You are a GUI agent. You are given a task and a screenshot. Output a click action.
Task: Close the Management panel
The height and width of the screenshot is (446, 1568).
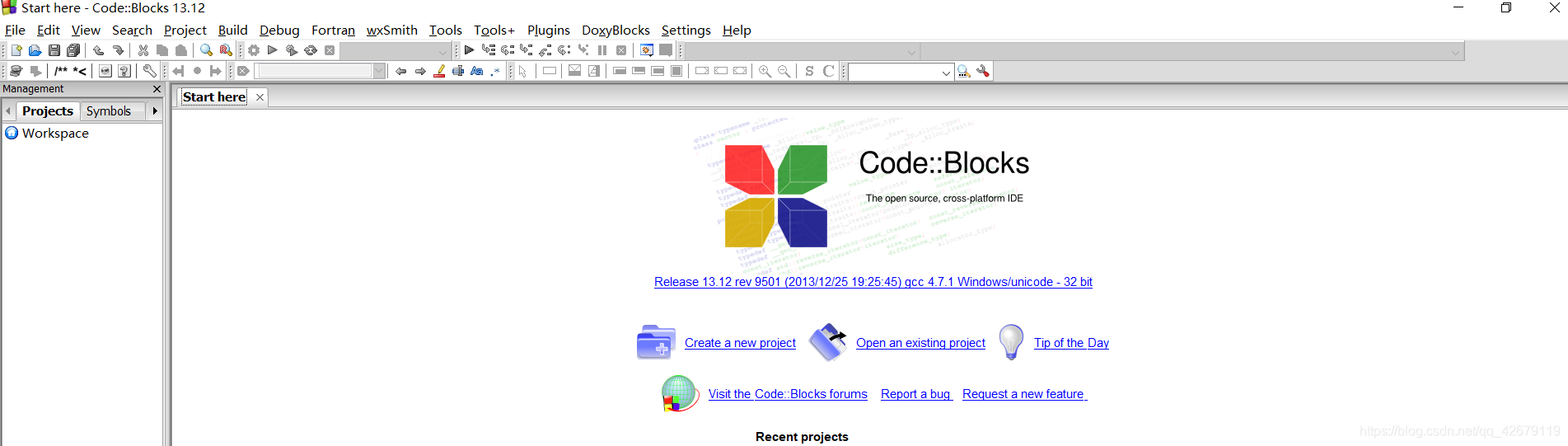pyautogui.click(x=157, y=89)
